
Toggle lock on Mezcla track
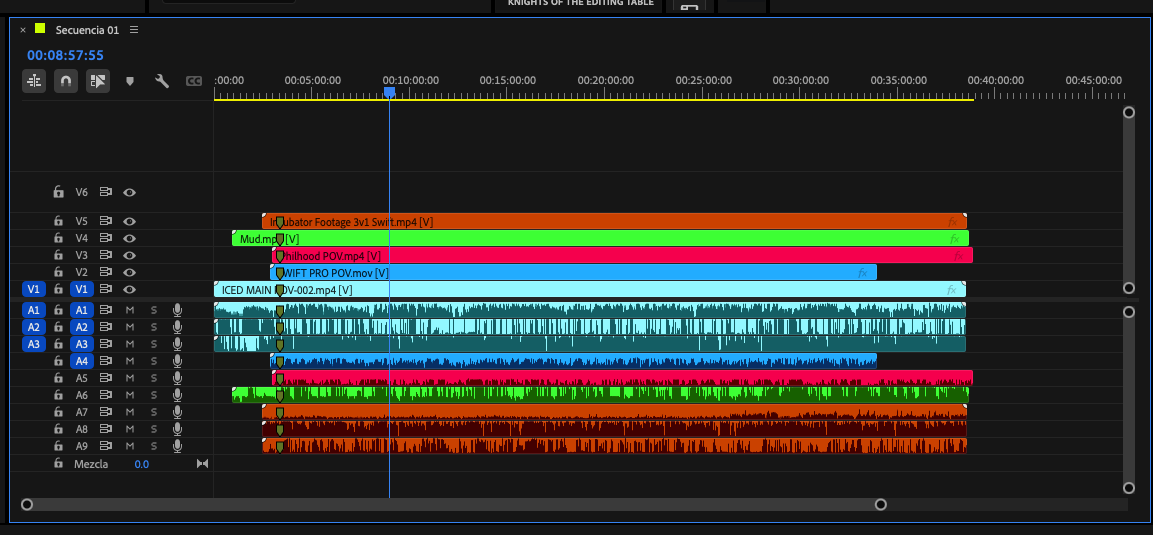pyautogui.click(x=58, y=464)
